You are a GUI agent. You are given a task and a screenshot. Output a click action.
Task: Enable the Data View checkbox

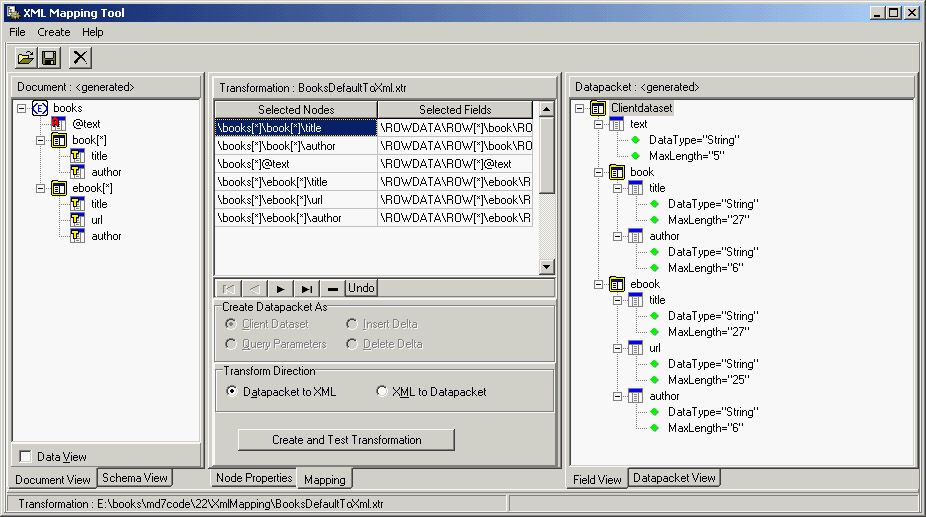(x=25, y=457)
